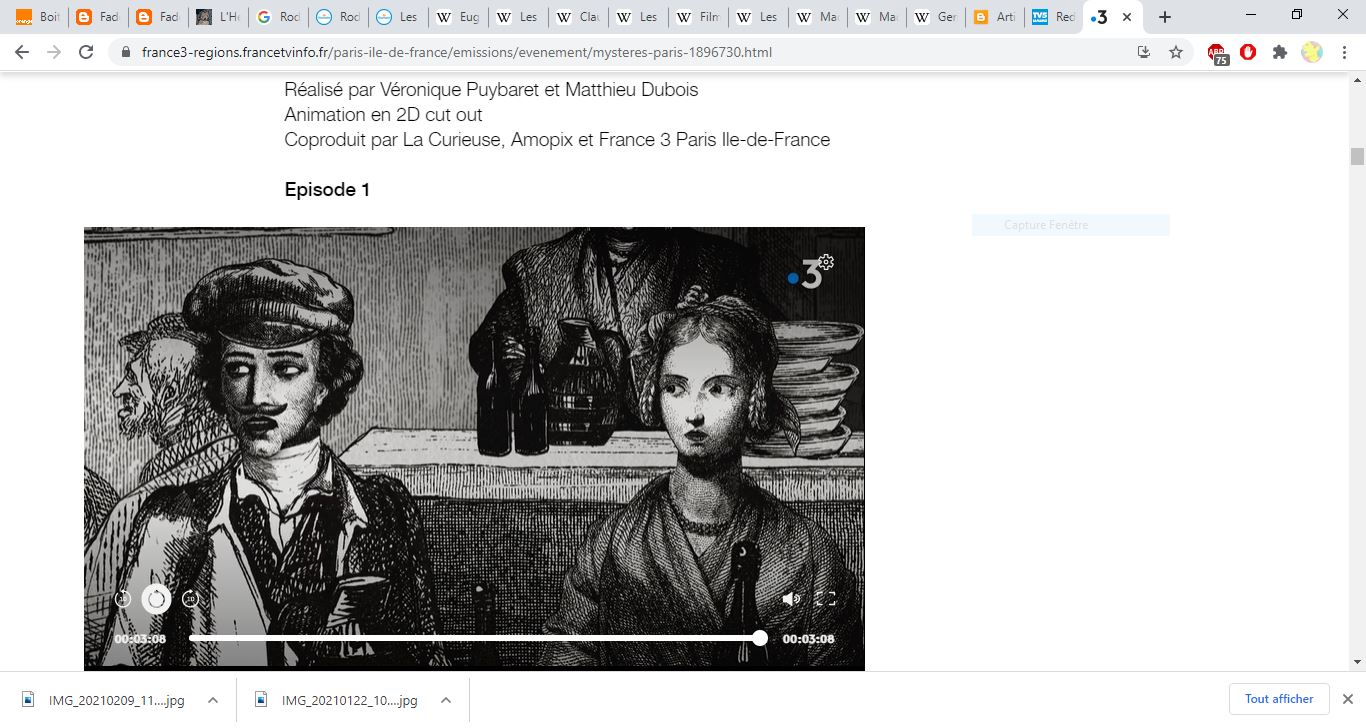Expand options for the IMG_20210122 download
This screenshot has height=728, width=1366.
446,700
